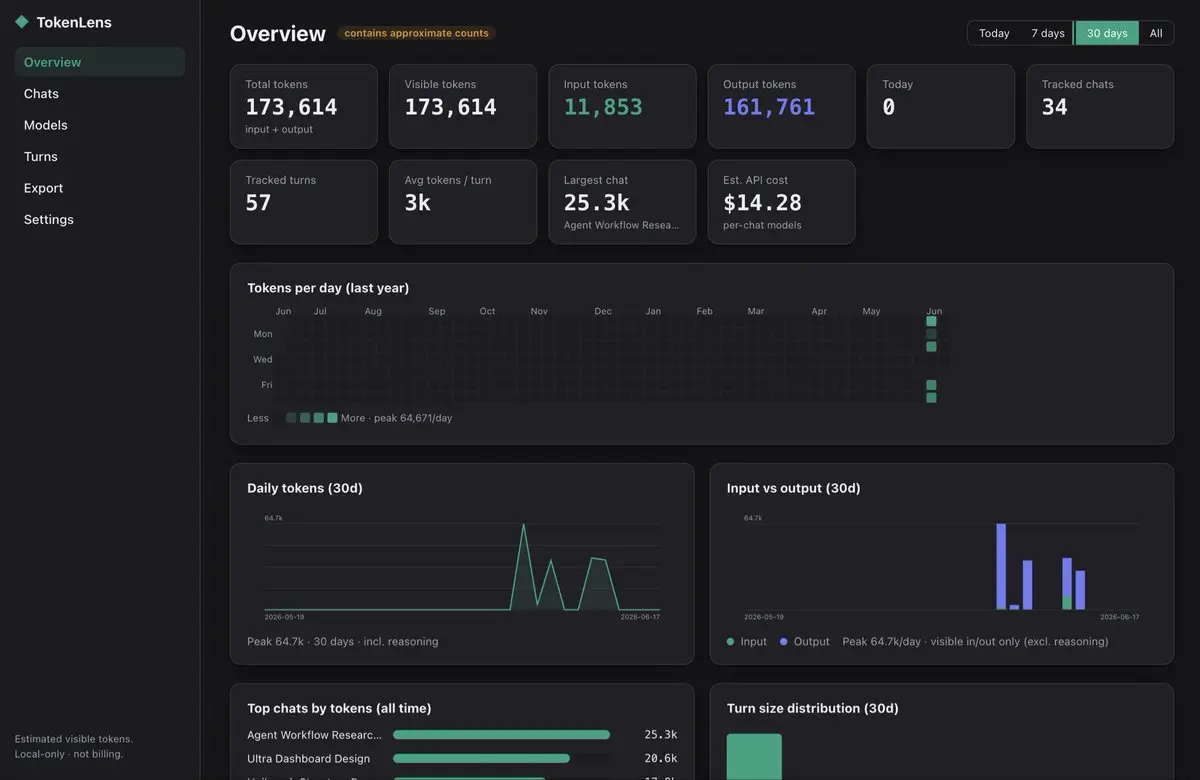The height and width of the screenshot is (780, 1200).
Task: Click the tallest purple output bar
Action: (1001, 566)
